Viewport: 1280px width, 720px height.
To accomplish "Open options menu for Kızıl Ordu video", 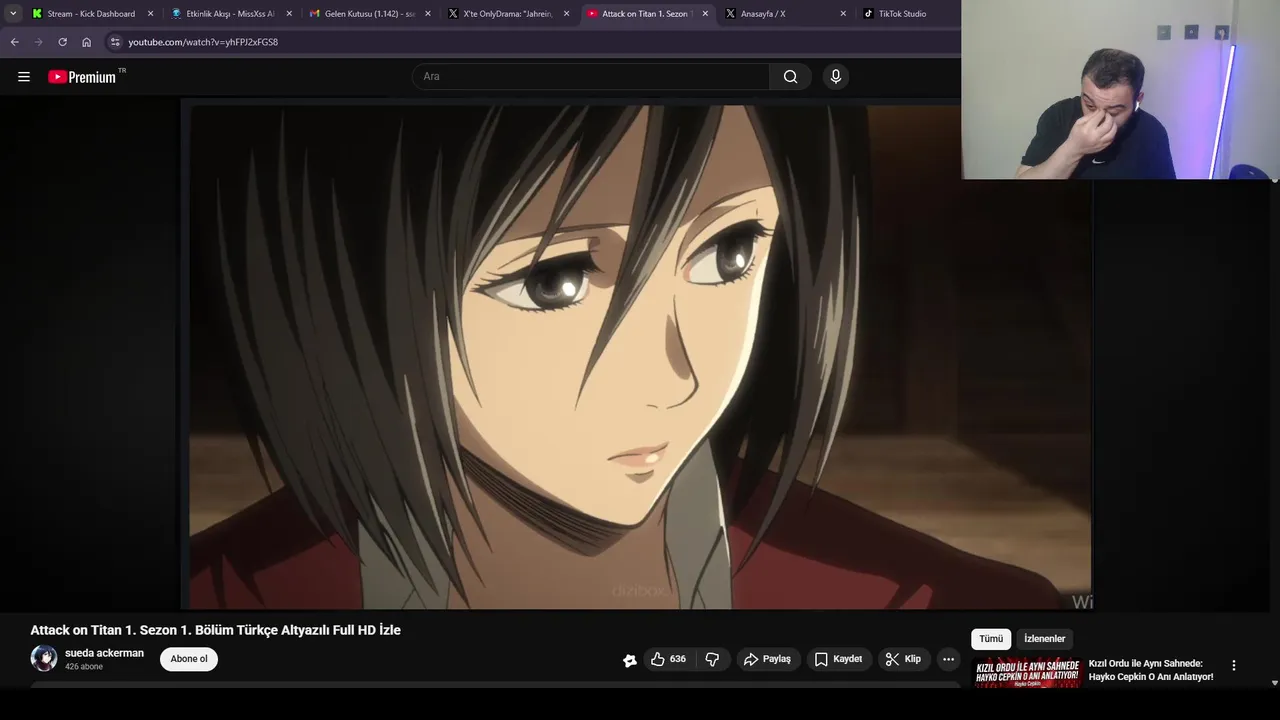I will pyautogui.click(x=1233, y=665).
